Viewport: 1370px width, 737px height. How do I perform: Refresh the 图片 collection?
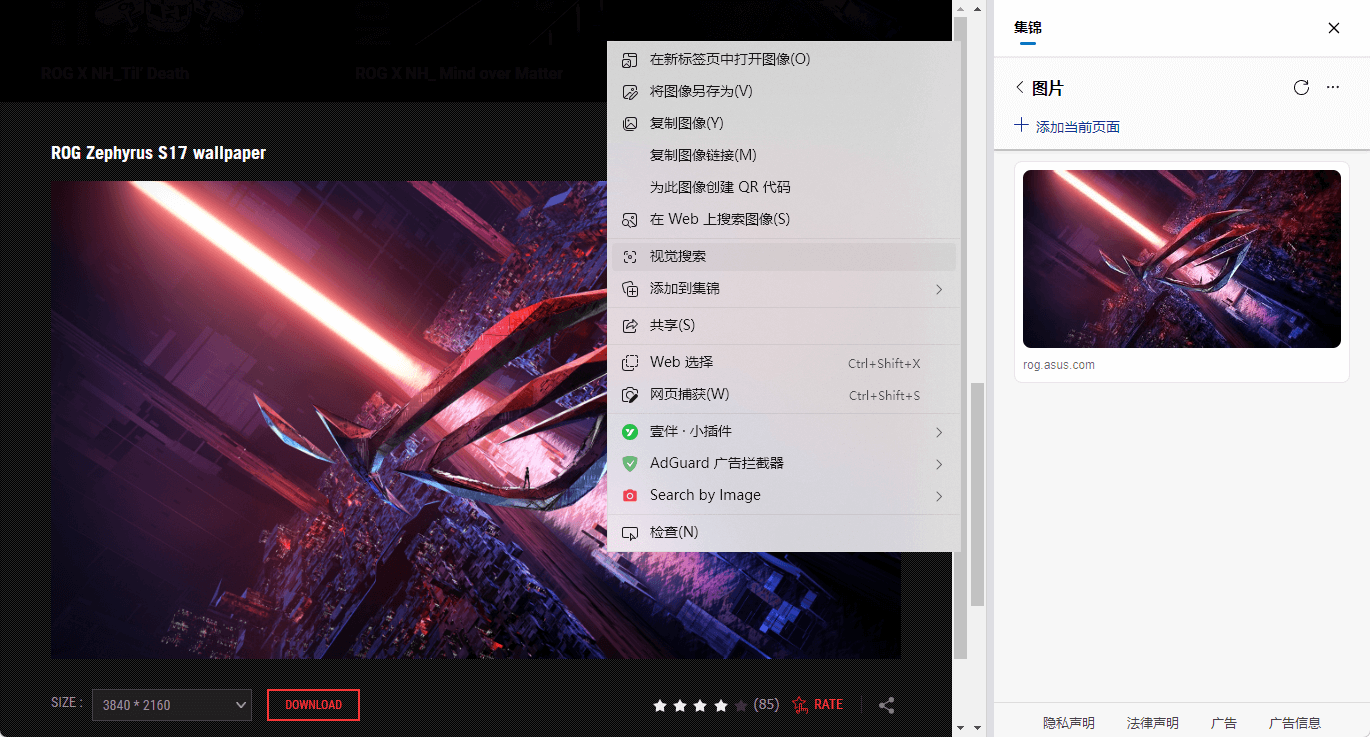tap(1301, 87)
